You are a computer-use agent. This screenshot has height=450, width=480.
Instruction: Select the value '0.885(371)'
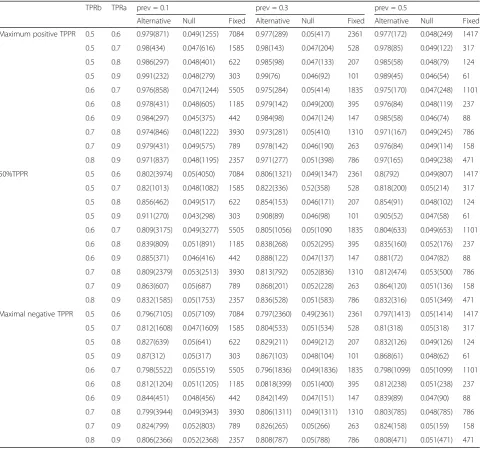click(x=153, y=258)
